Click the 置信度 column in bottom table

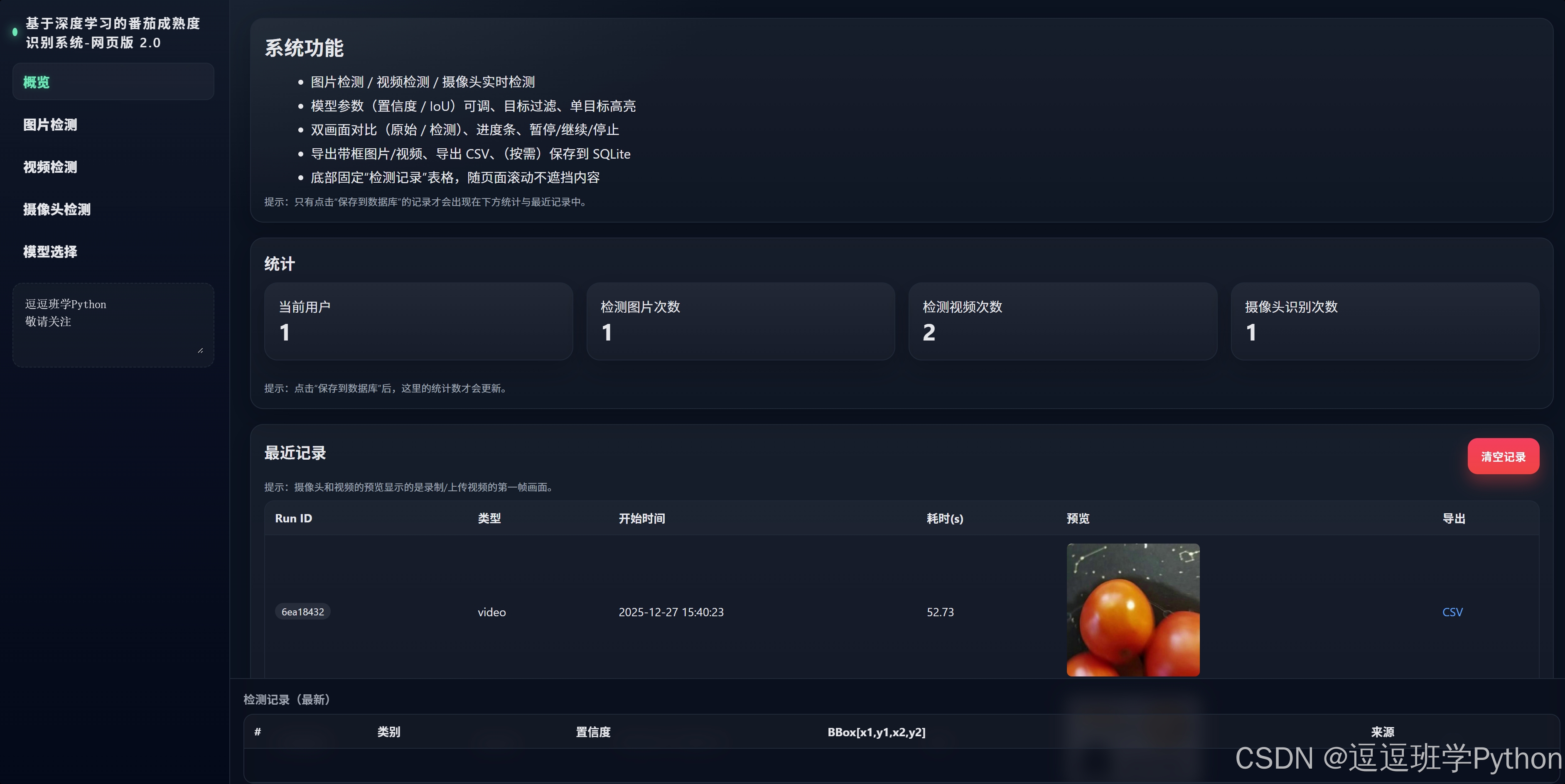(593, 733)
